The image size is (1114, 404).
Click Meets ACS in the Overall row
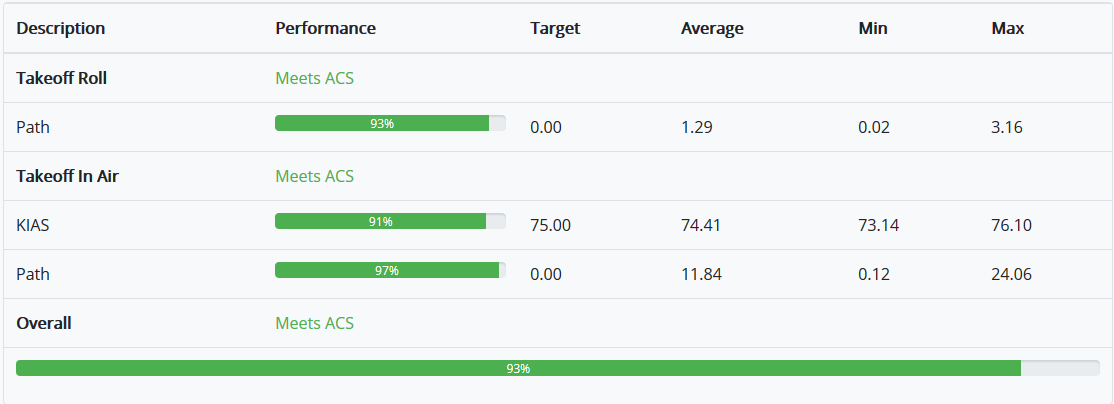[x=314, y=323]
